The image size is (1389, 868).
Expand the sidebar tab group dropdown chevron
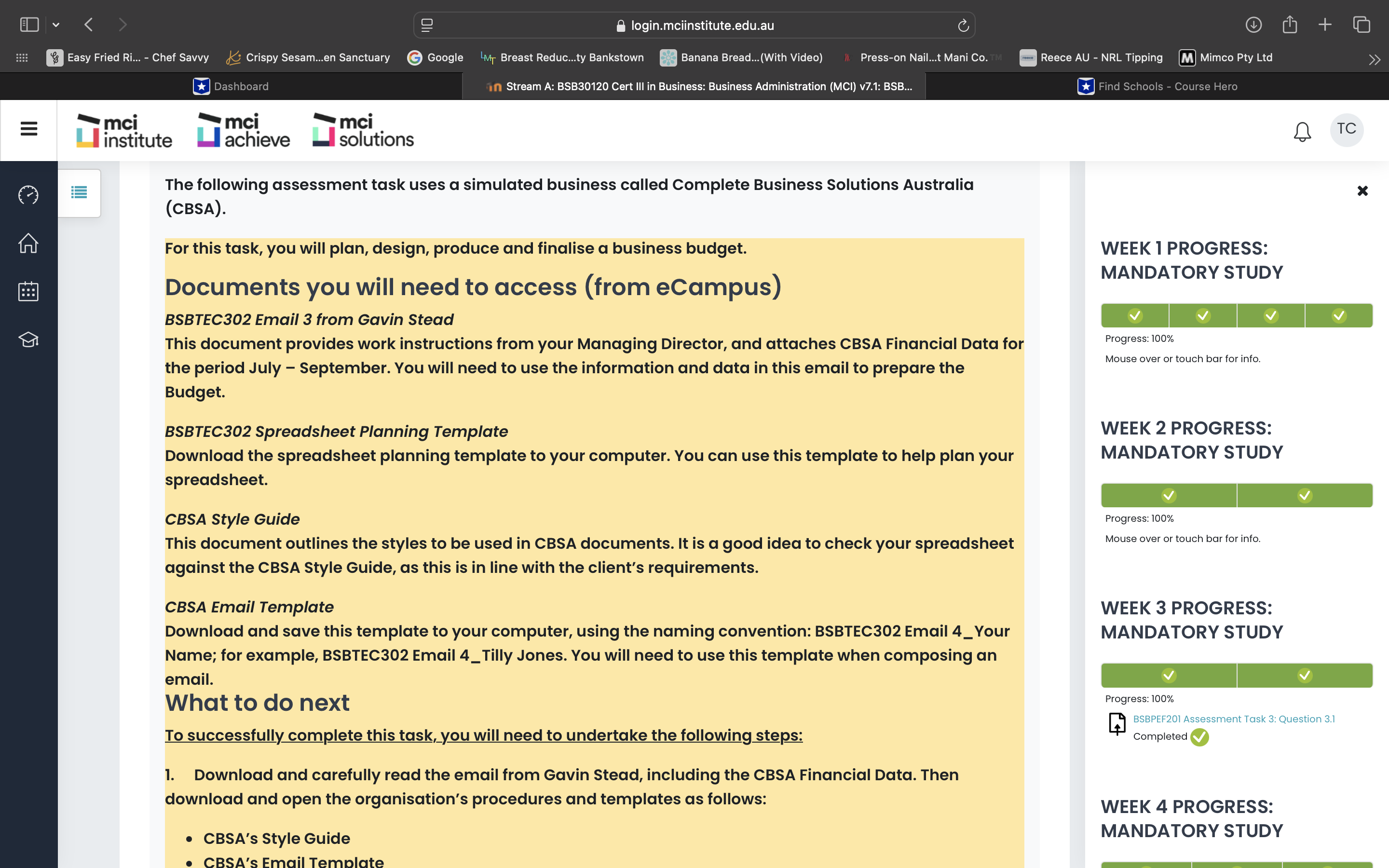pos(55,25)
